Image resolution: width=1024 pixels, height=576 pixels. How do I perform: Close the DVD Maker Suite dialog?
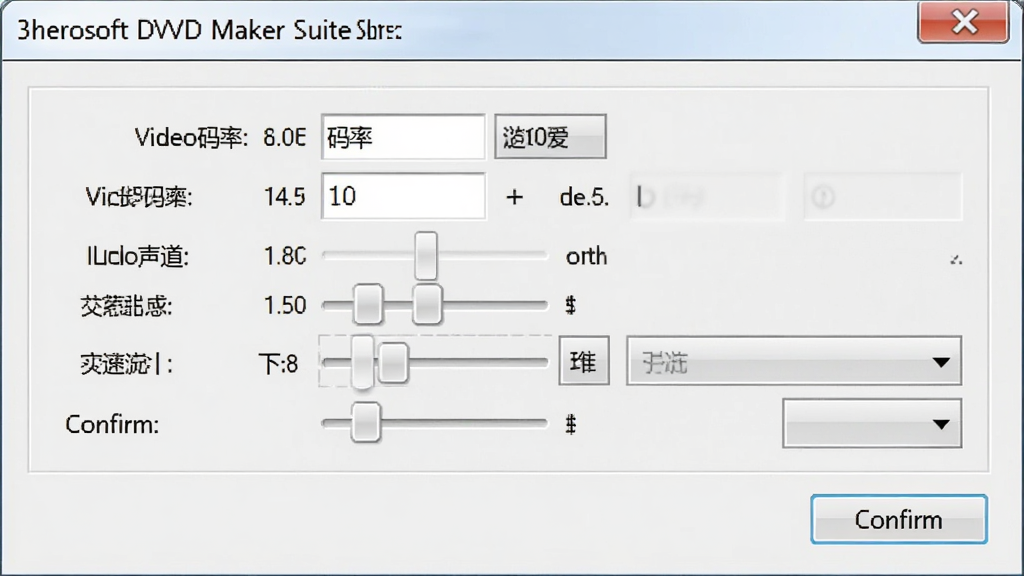[x=963, y=23]
